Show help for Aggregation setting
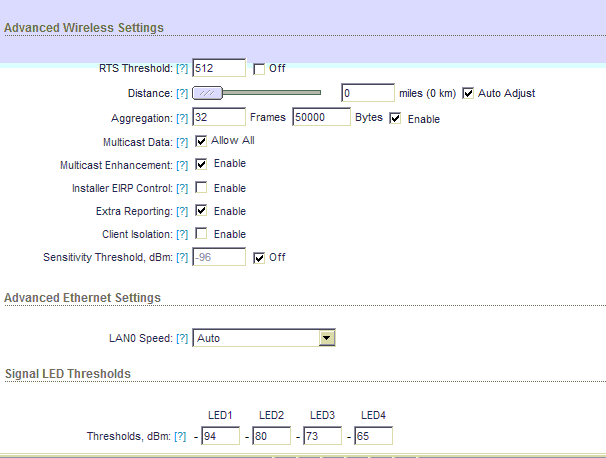The width and height of the screenshot is (606, 458). 182,118
